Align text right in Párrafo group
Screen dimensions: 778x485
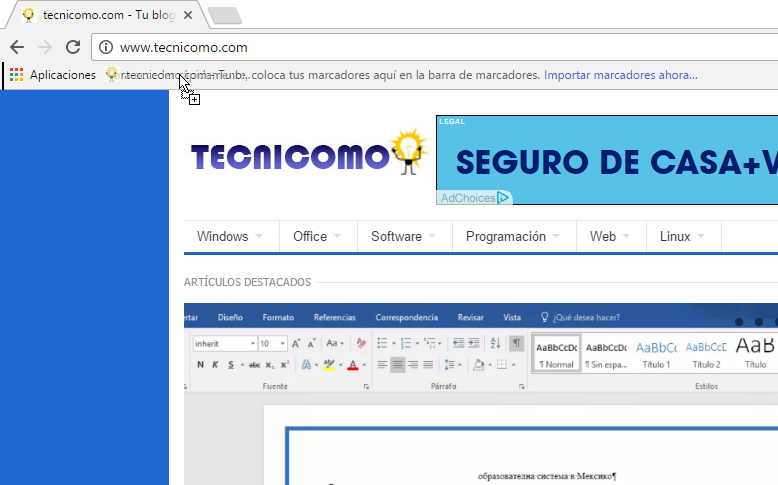point(413,365)
